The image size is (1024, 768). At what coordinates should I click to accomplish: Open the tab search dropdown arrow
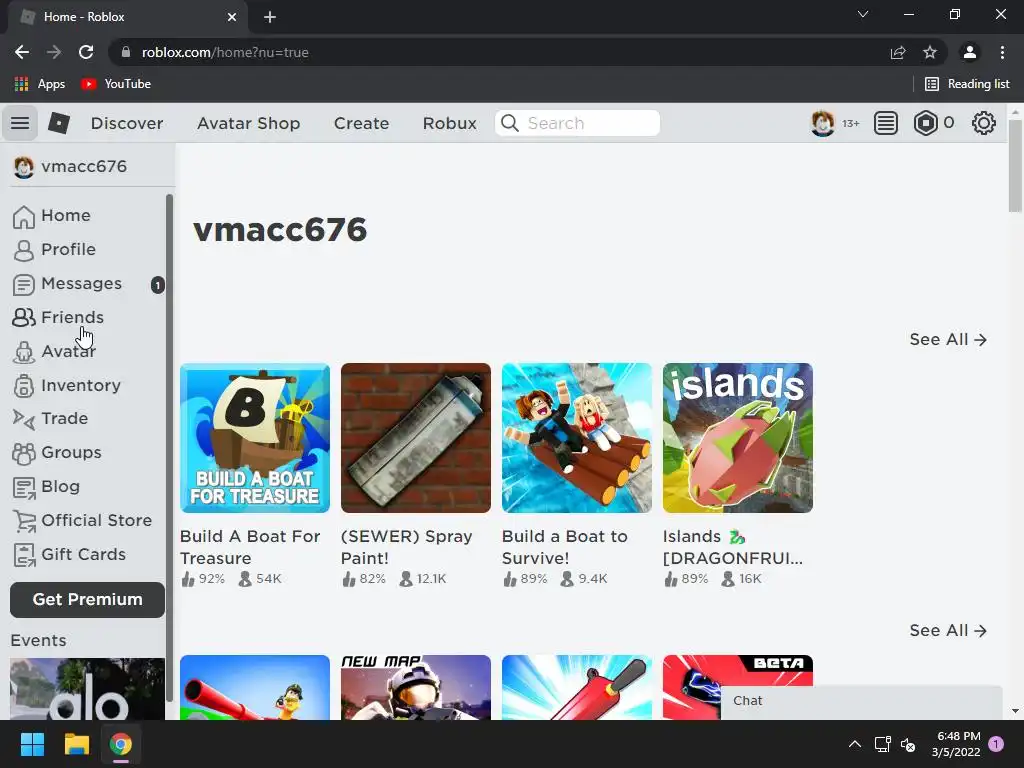(x=863, y=14)
